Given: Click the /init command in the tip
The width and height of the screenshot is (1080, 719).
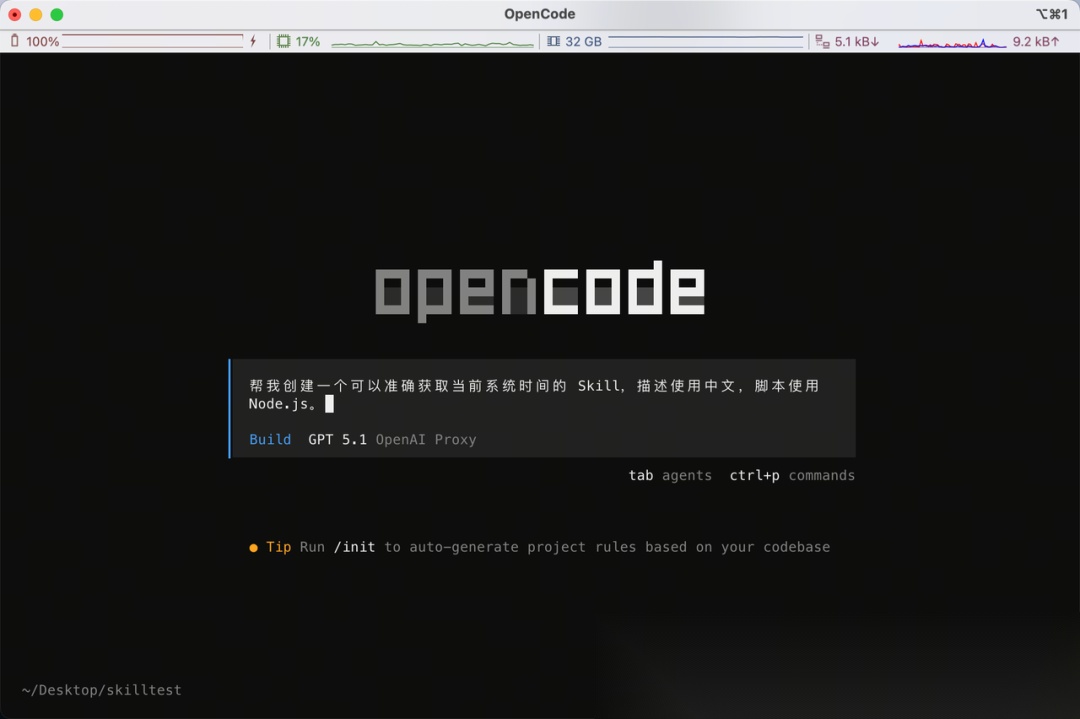Looking at the screenshot, I should [x=355, y=547].
